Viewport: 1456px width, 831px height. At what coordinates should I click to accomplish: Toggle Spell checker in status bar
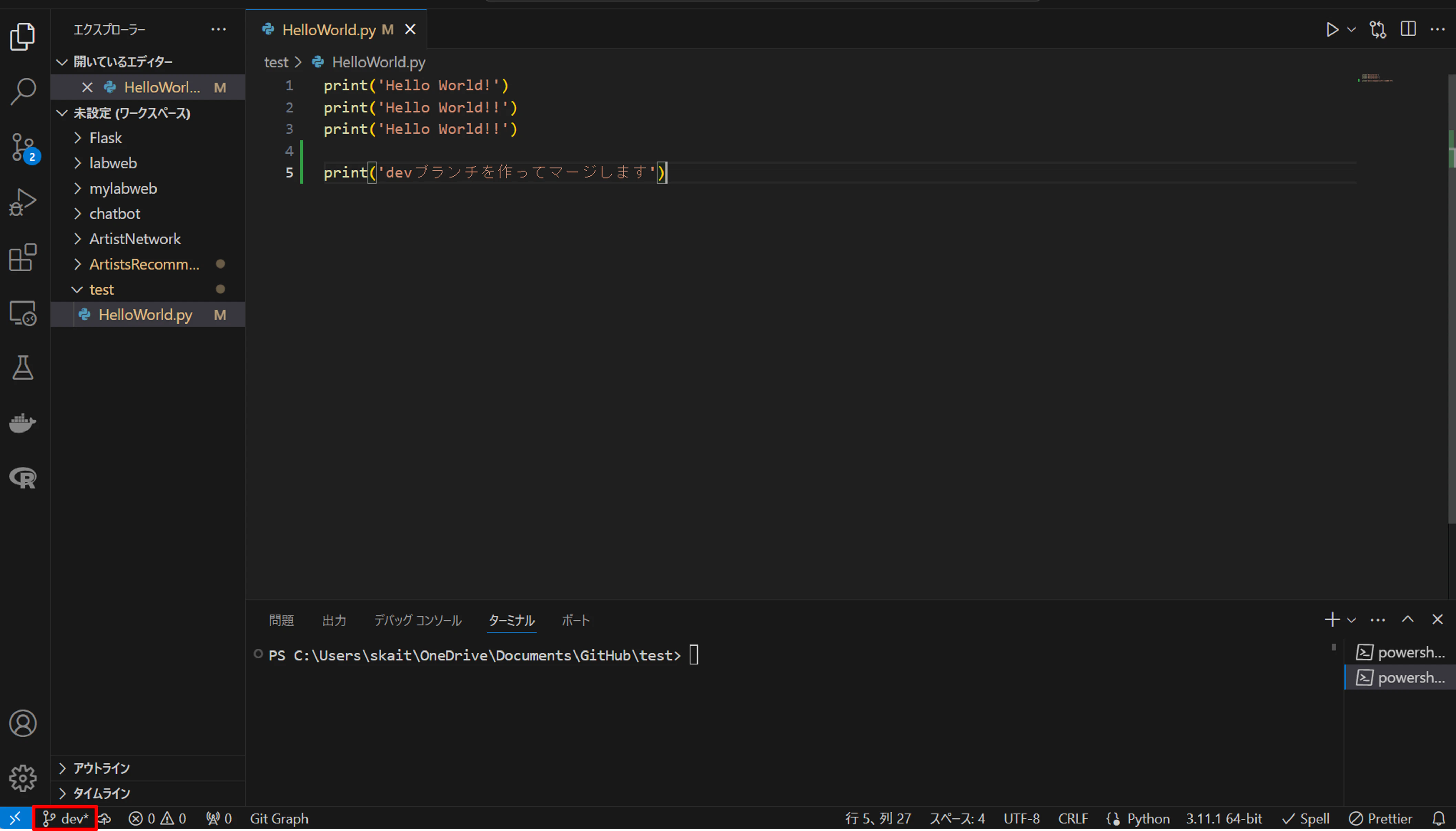pos(1306,818)
